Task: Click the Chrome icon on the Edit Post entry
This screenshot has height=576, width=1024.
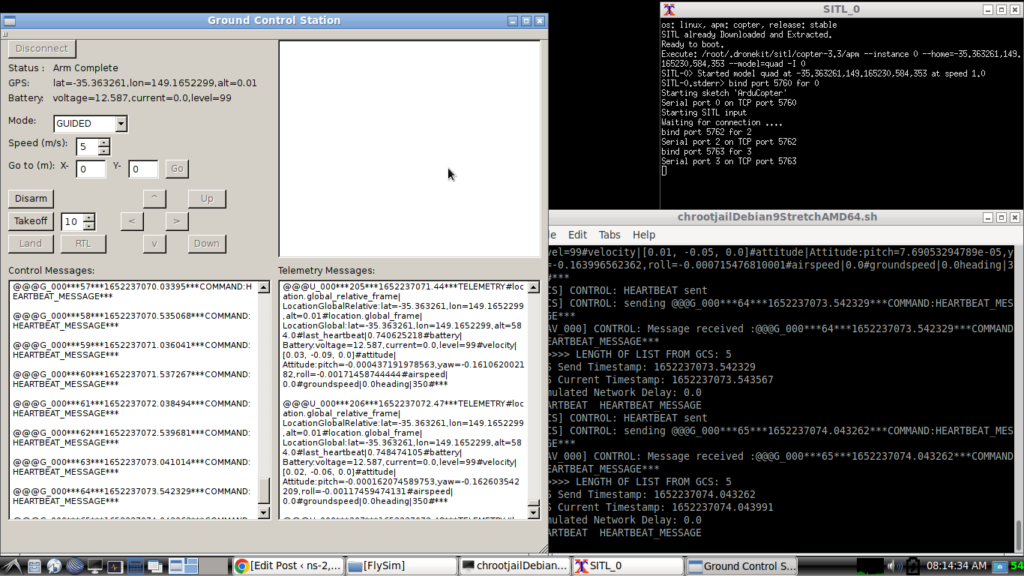Action: click(x=240, y=565)
